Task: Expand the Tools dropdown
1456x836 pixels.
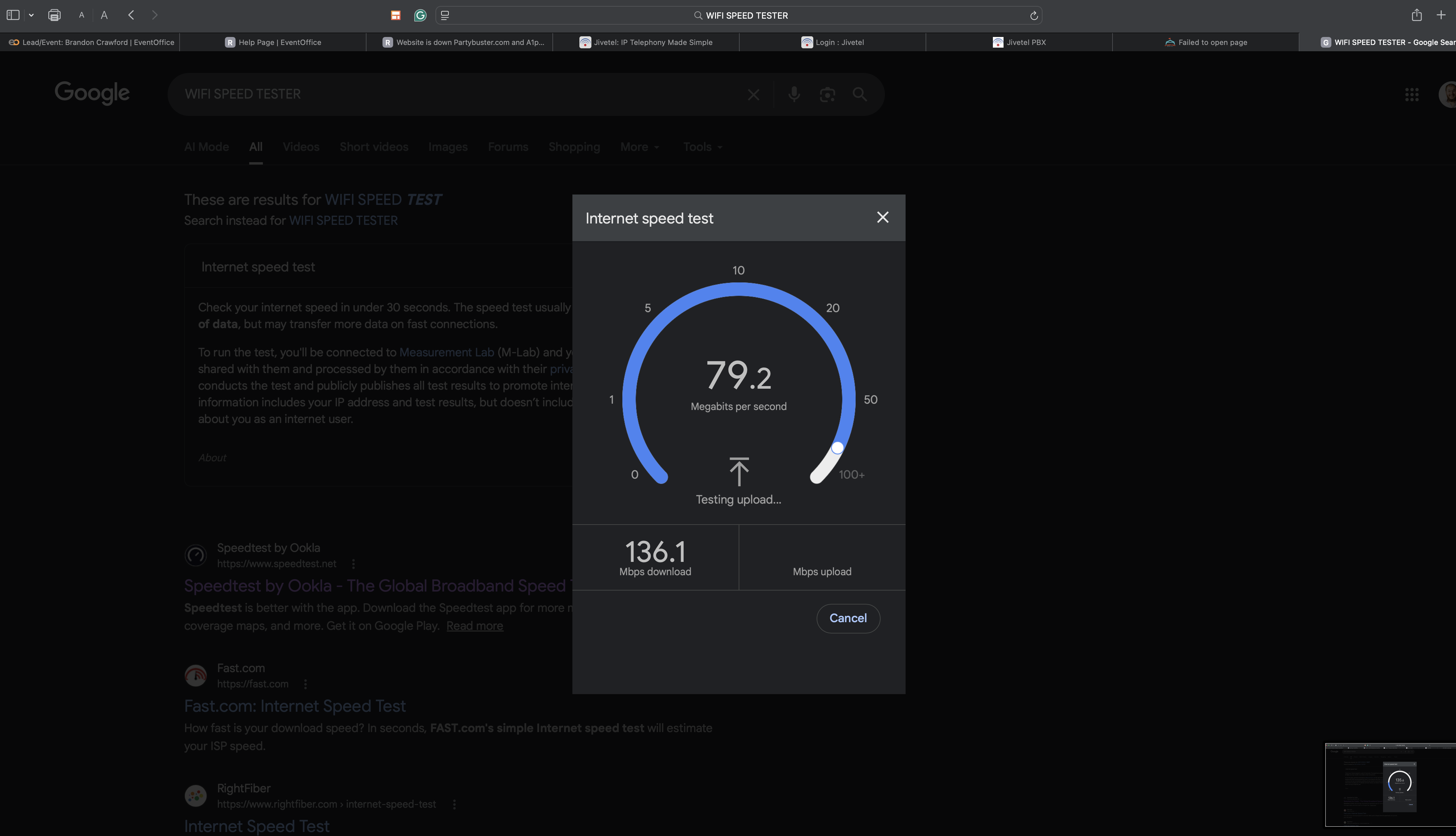Action: point(703,147)
